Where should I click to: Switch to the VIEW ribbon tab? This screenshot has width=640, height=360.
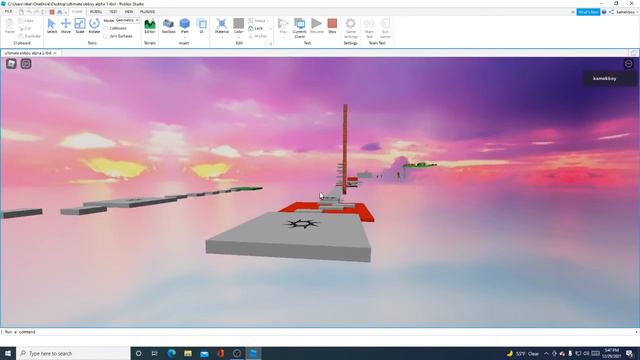(129, 12)
